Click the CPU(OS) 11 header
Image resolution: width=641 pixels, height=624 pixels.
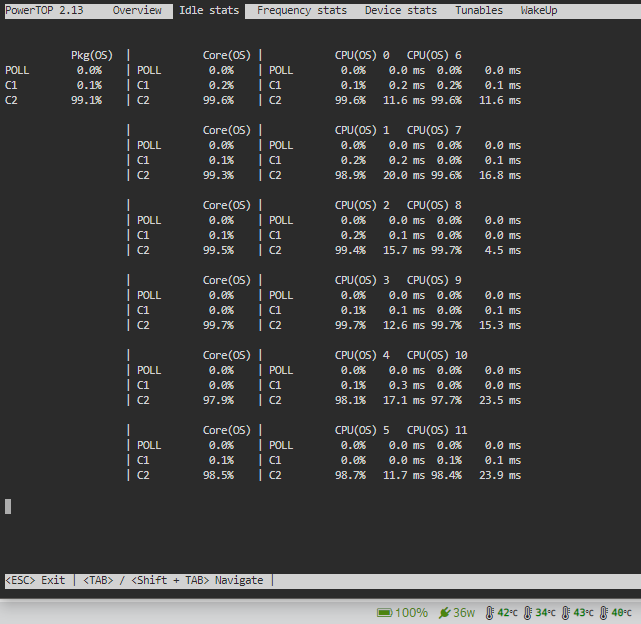pos(437,430)
